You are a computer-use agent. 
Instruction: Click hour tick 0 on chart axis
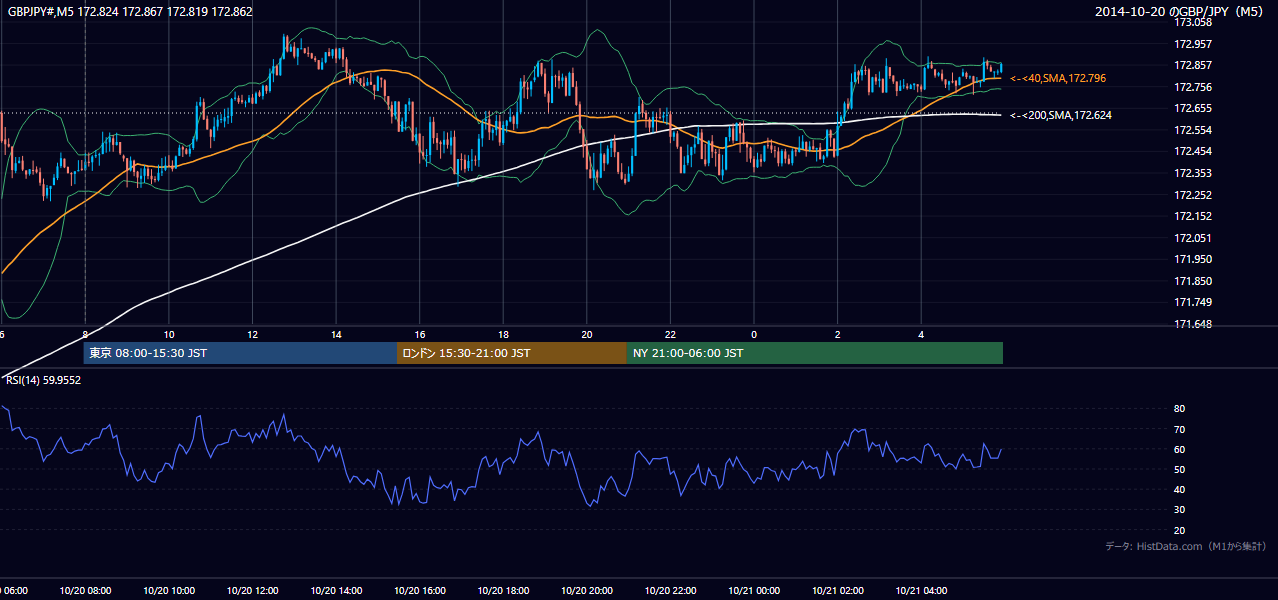pyautogui.click(x=754, y=334)
